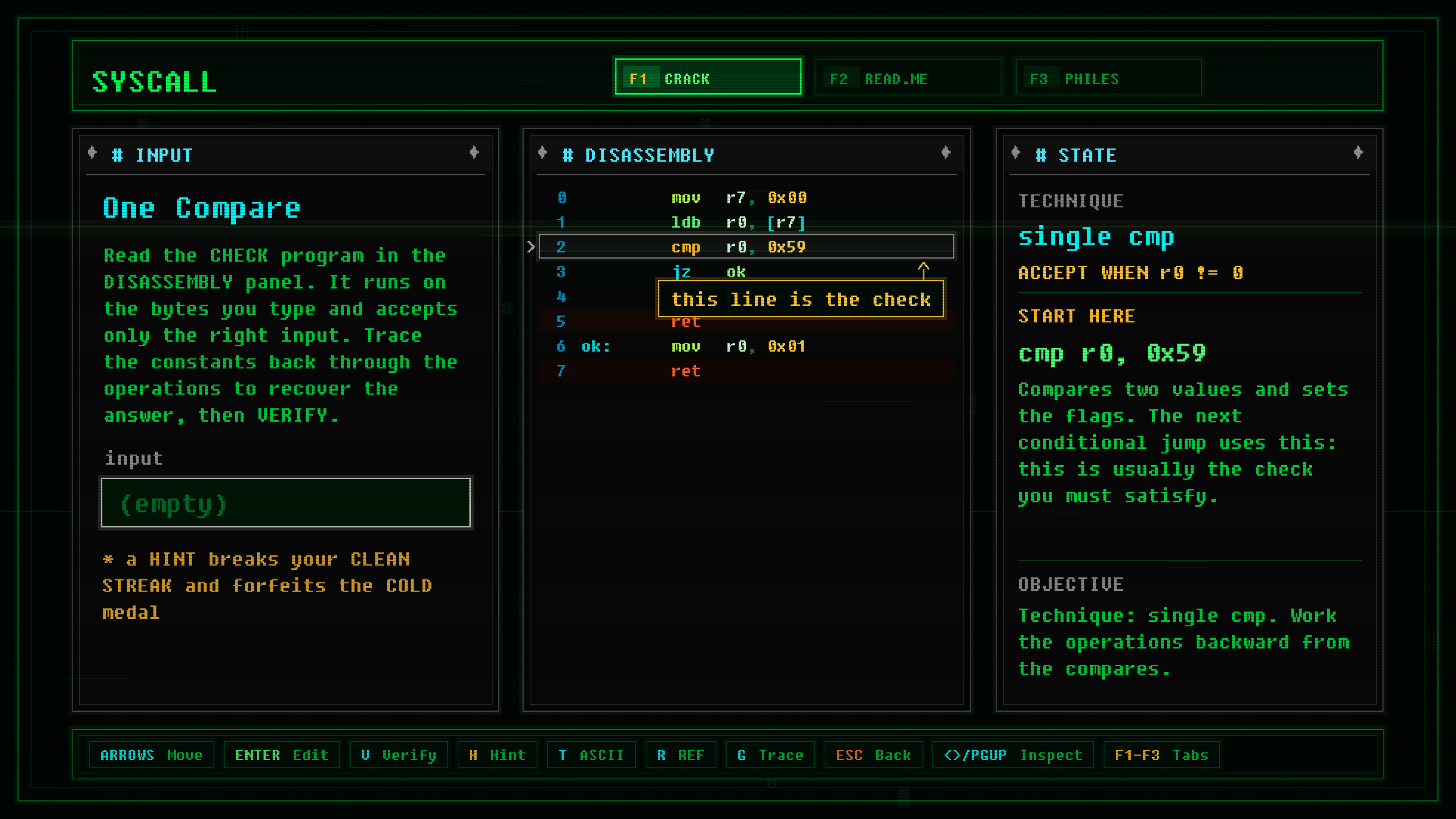Click the One Compare level title
This screenshot has width=1456, height=819.
(x=201, y=209)
